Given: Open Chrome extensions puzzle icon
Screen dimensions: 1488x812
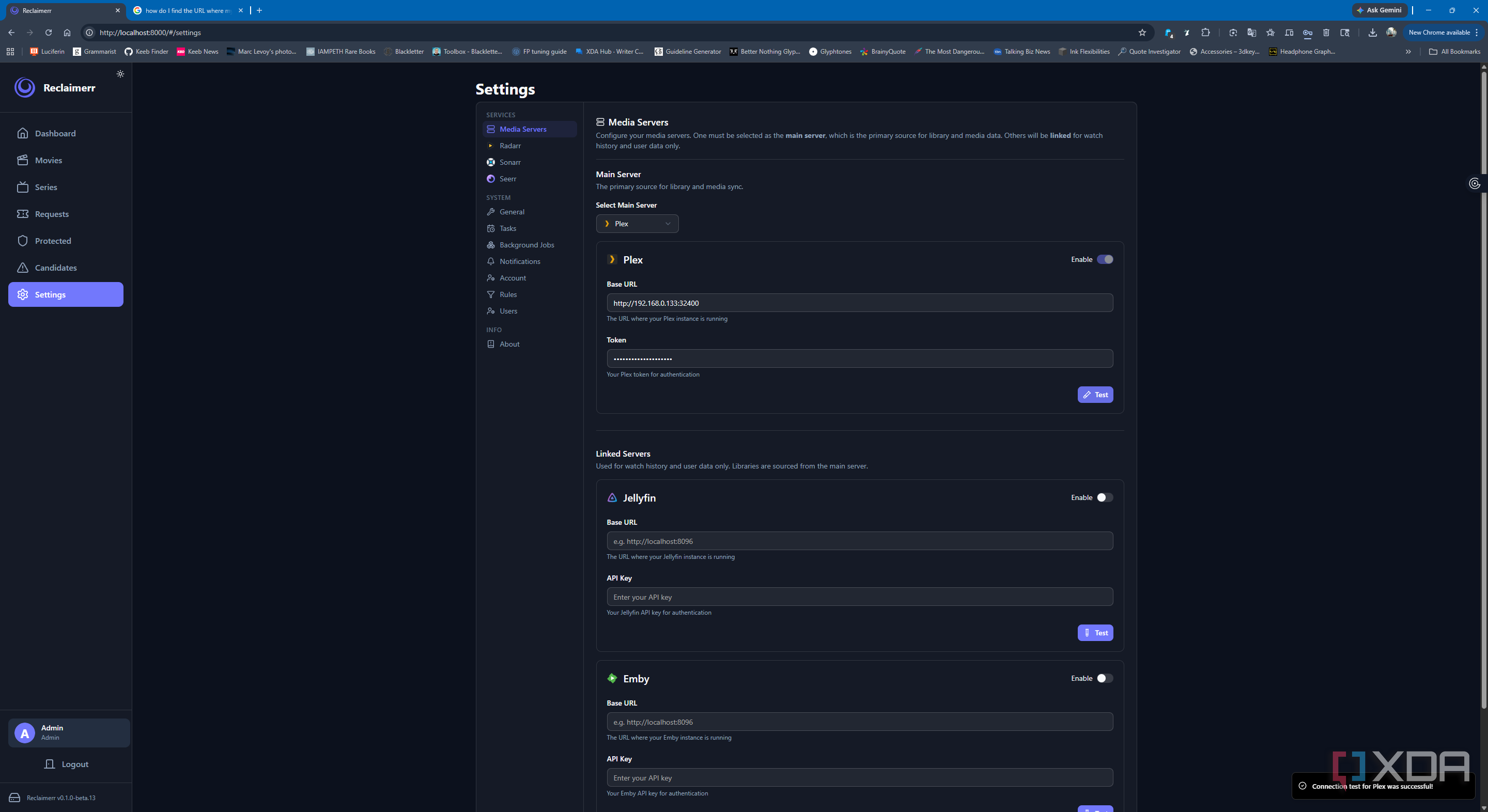Looking at the screenshot, I should tap(1205, 33).
